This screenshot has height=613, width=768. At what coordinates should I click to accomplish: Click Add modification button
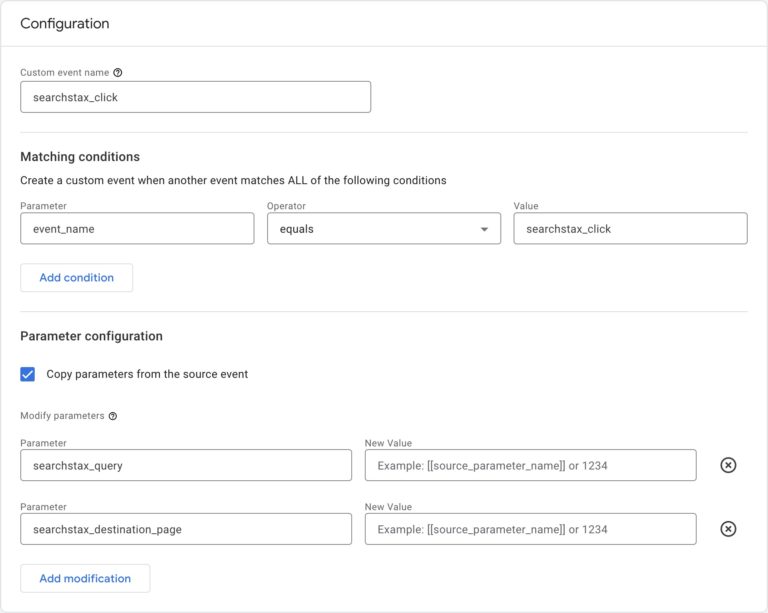85,578
